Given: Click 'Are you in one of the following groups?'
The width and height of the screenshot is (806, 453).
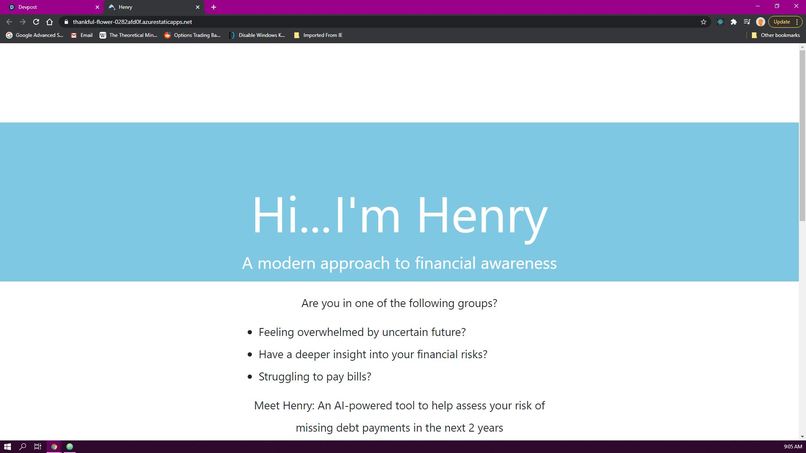Looking at the screenshot, I should point(399,303).
